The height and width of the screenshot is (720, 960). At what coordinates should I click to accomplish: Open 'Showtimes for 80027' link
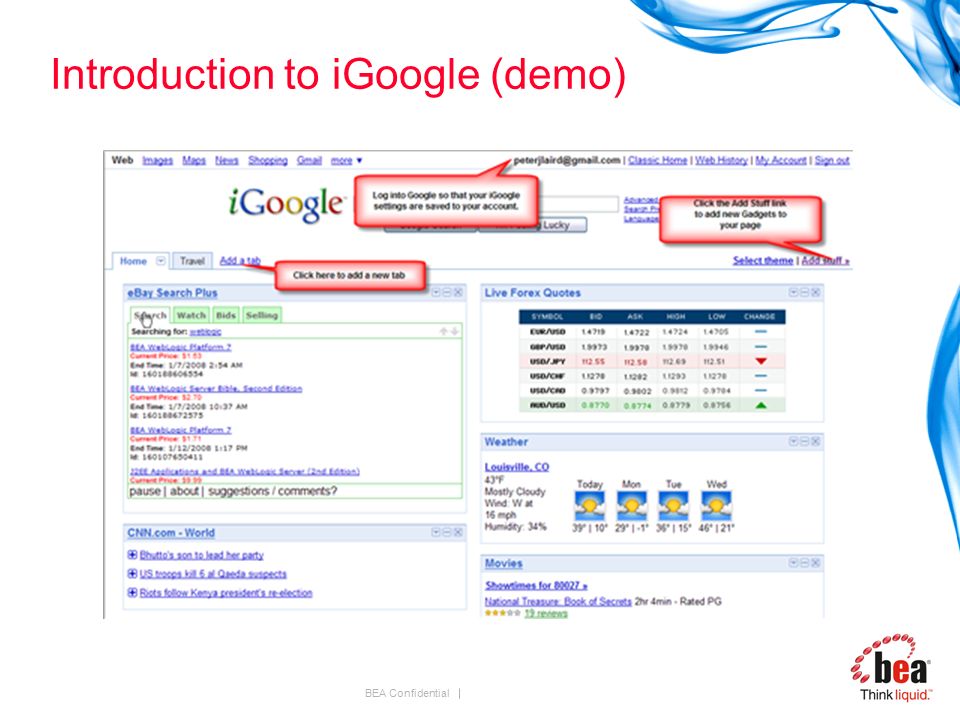coord(536,585)
